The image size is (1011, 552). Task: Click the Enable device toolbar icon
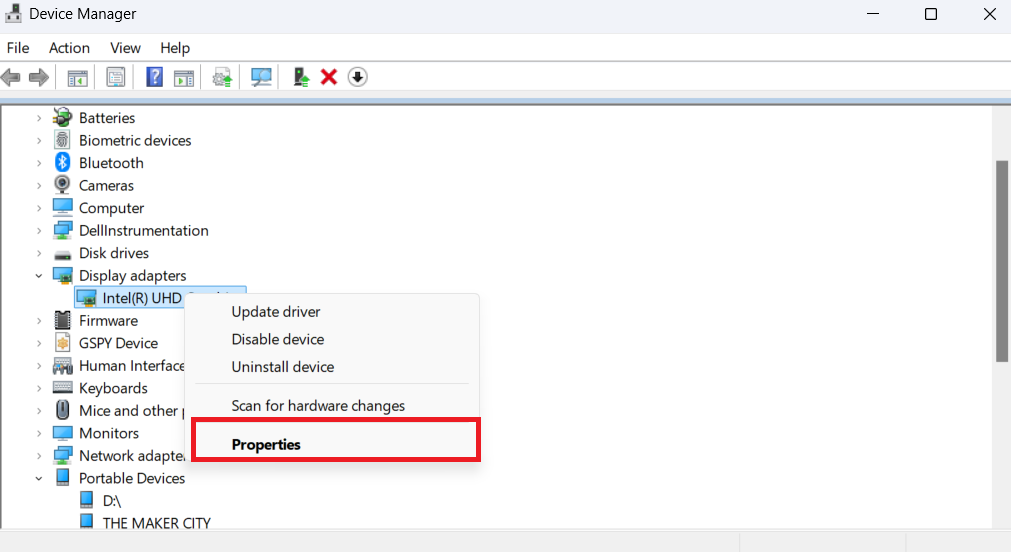301,77
